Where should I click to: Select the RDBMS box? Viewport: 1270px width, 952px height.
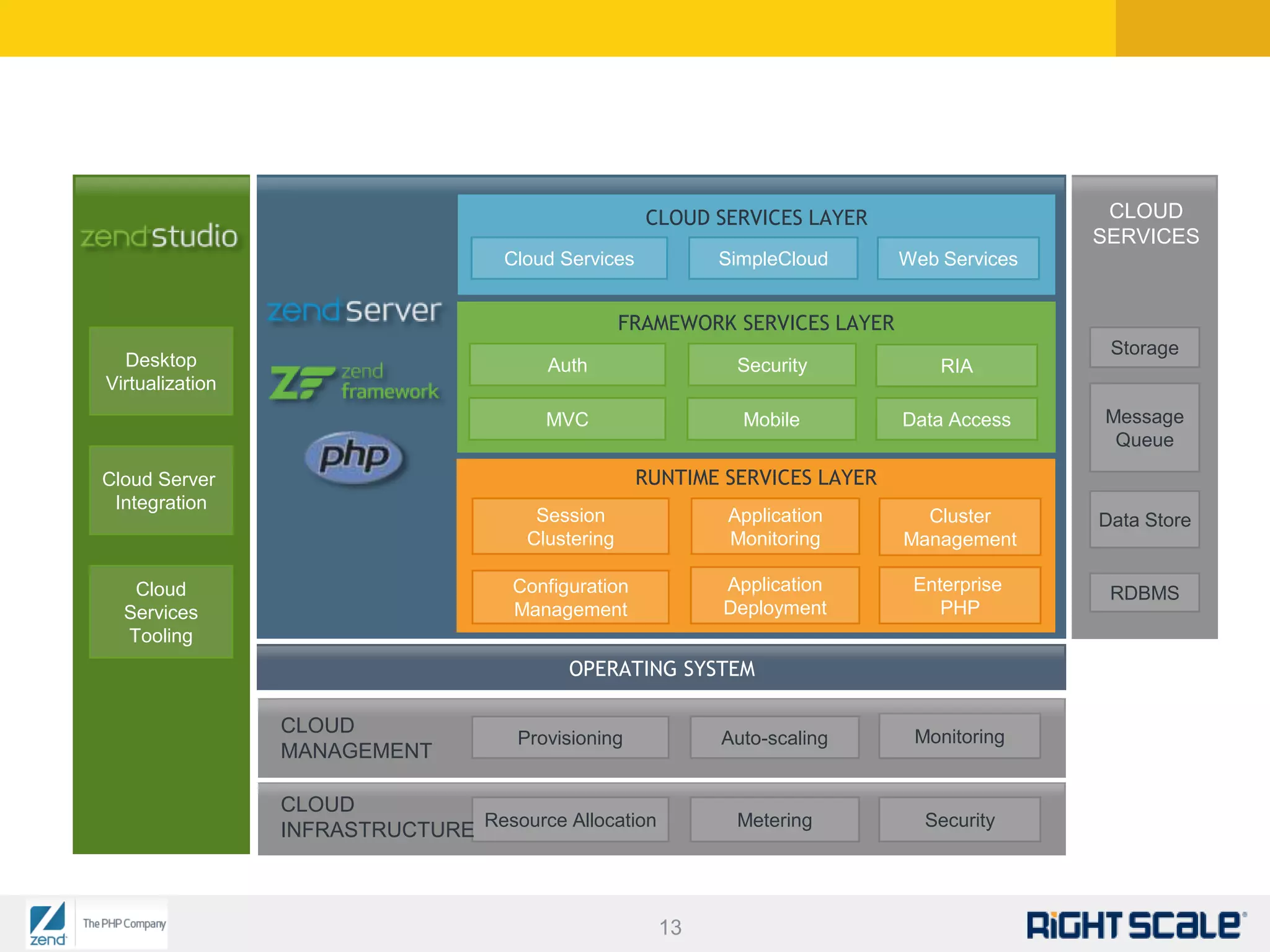pyautogui.click(x=1144, y=593)
